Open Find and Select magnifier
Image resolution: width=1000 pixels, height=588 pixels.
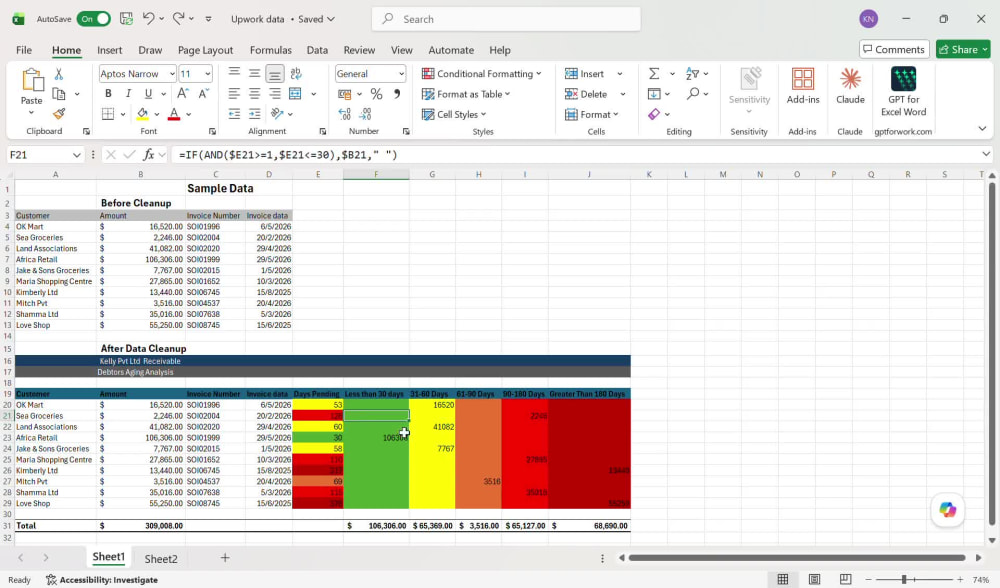tap(693, 94)
